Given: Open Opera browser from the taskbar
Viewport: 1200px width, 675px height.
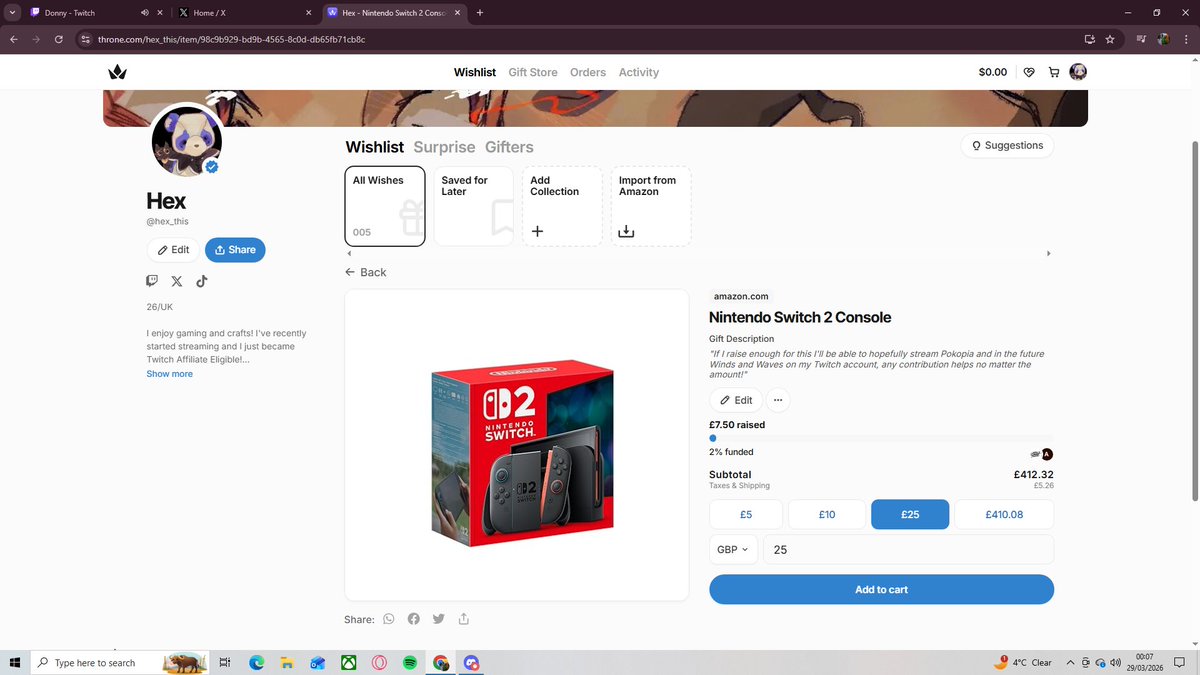Looking at the screenshot, I should pos(379,662).
